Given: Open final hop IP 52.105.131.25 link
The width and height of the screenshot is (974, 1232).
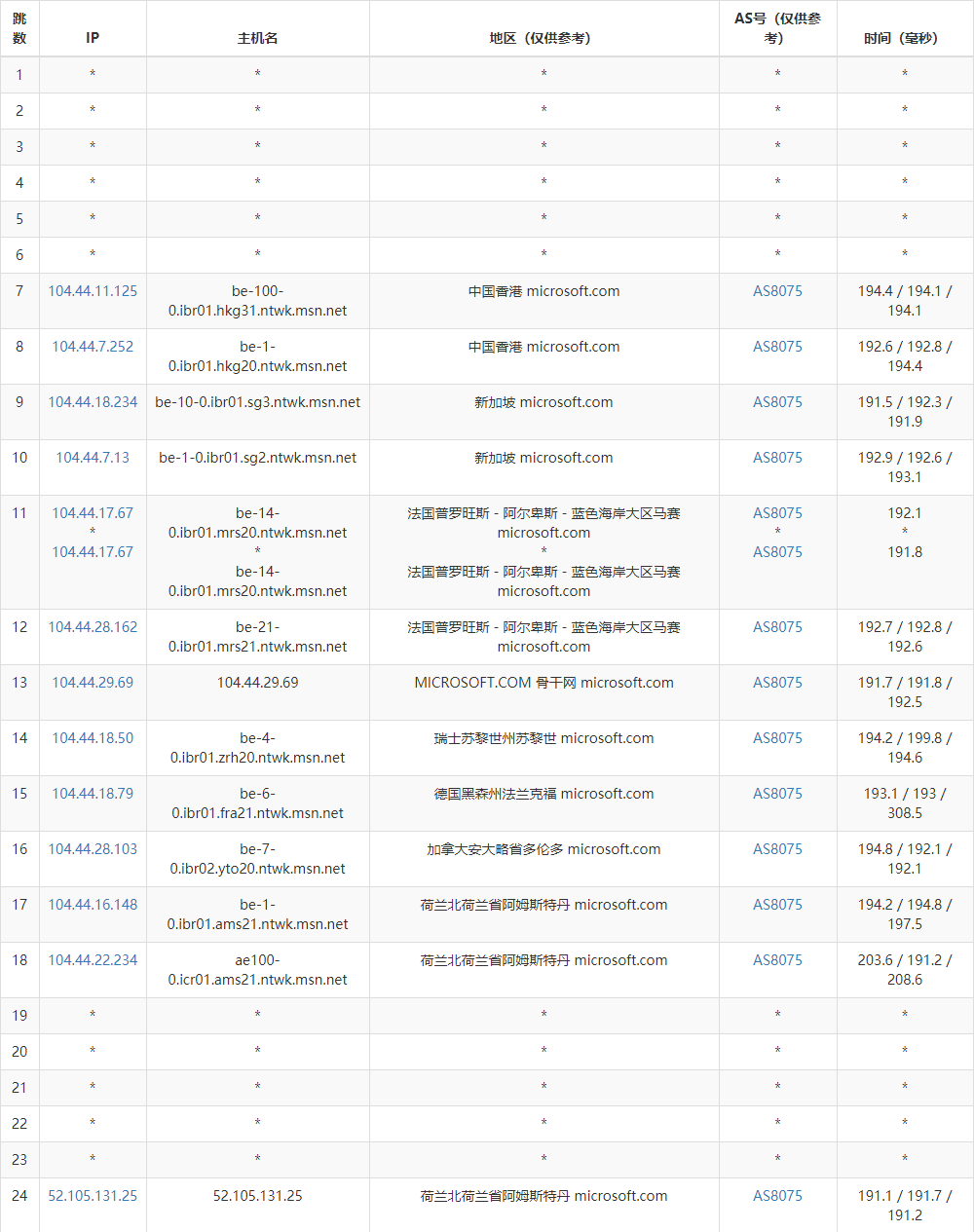Looking at the screenshot, I should tap(93, 1196).
